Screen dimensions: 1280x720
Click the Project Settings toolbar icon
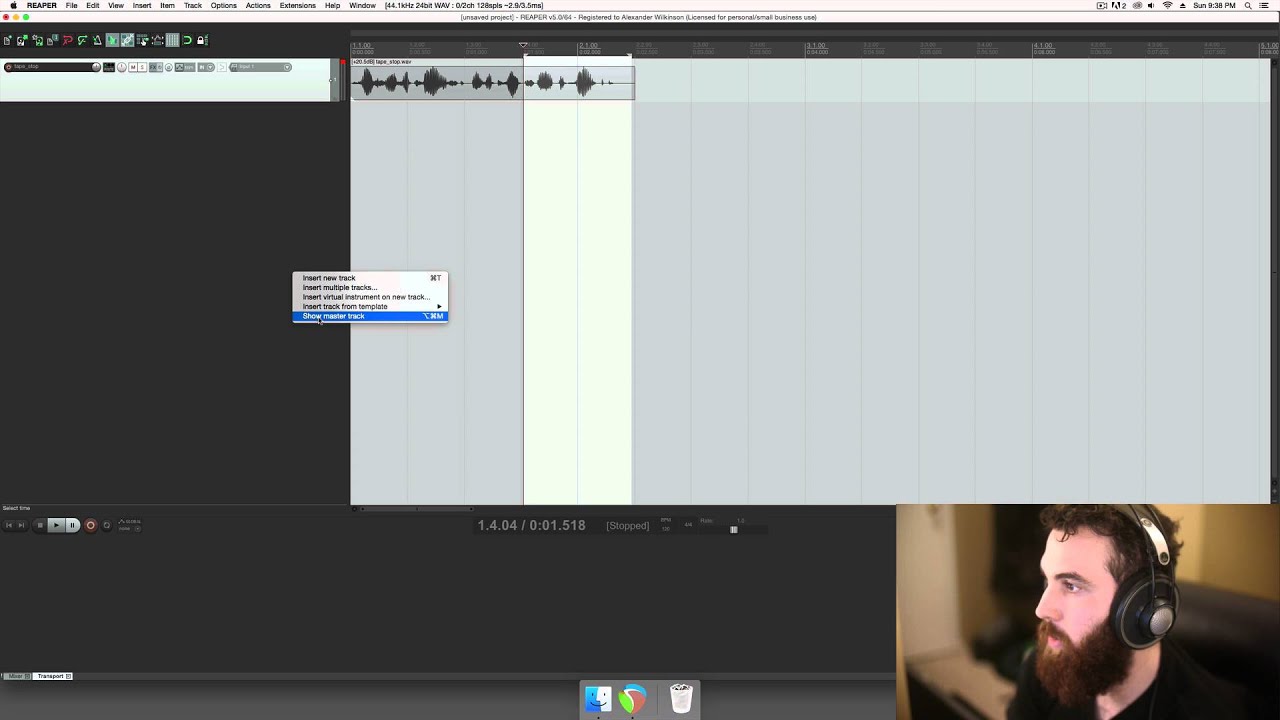pos(51,40)
